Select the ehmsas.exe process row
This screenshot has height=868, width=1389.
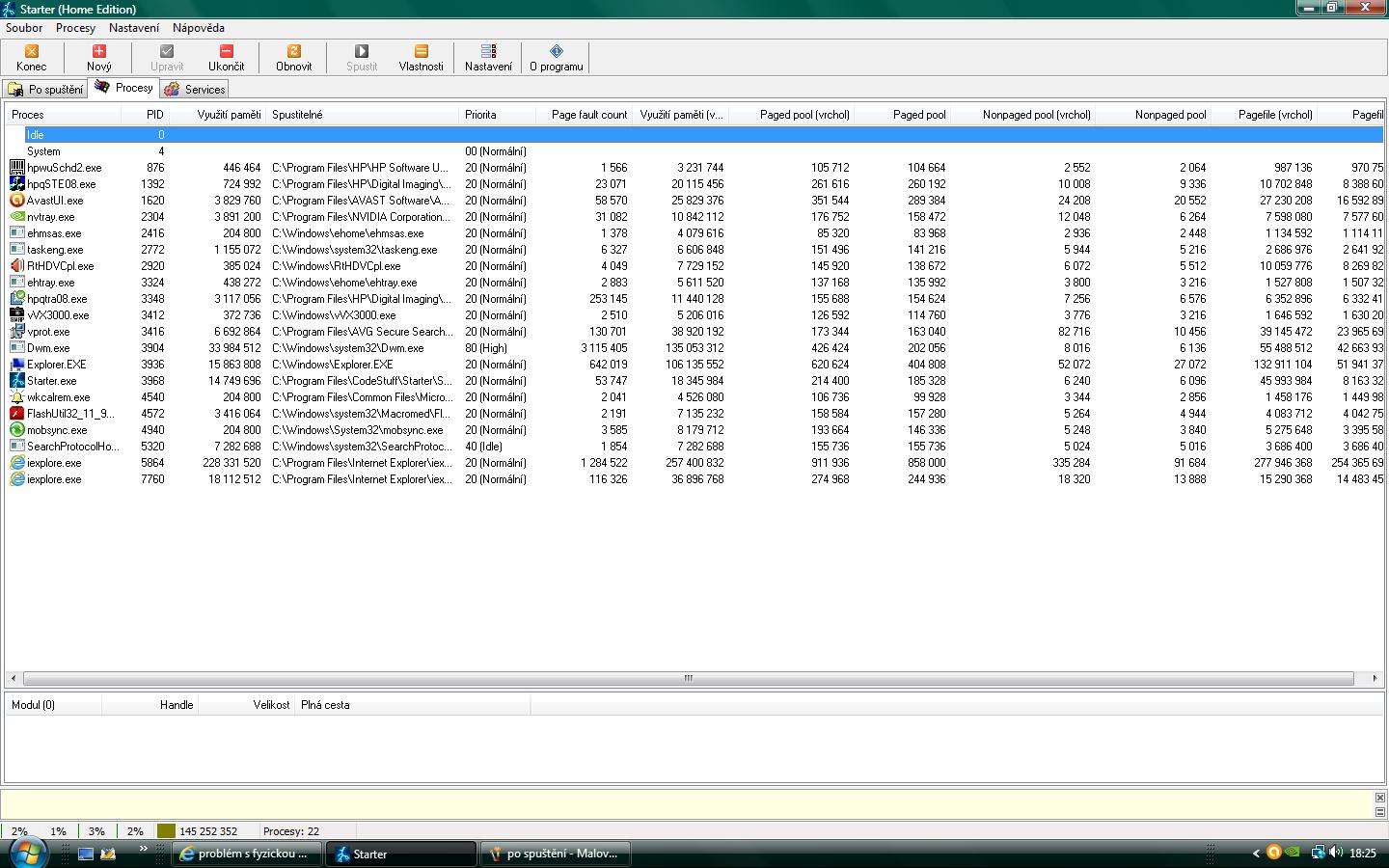pyautogui.click(x=694, y=233)
